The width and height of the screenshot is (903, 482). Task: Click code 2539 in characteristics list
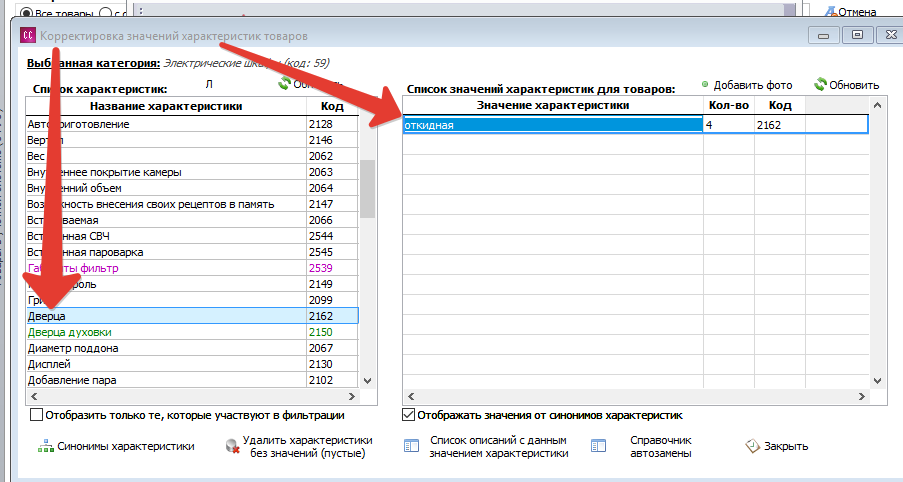pyautogui.click(x=332, y=268)
